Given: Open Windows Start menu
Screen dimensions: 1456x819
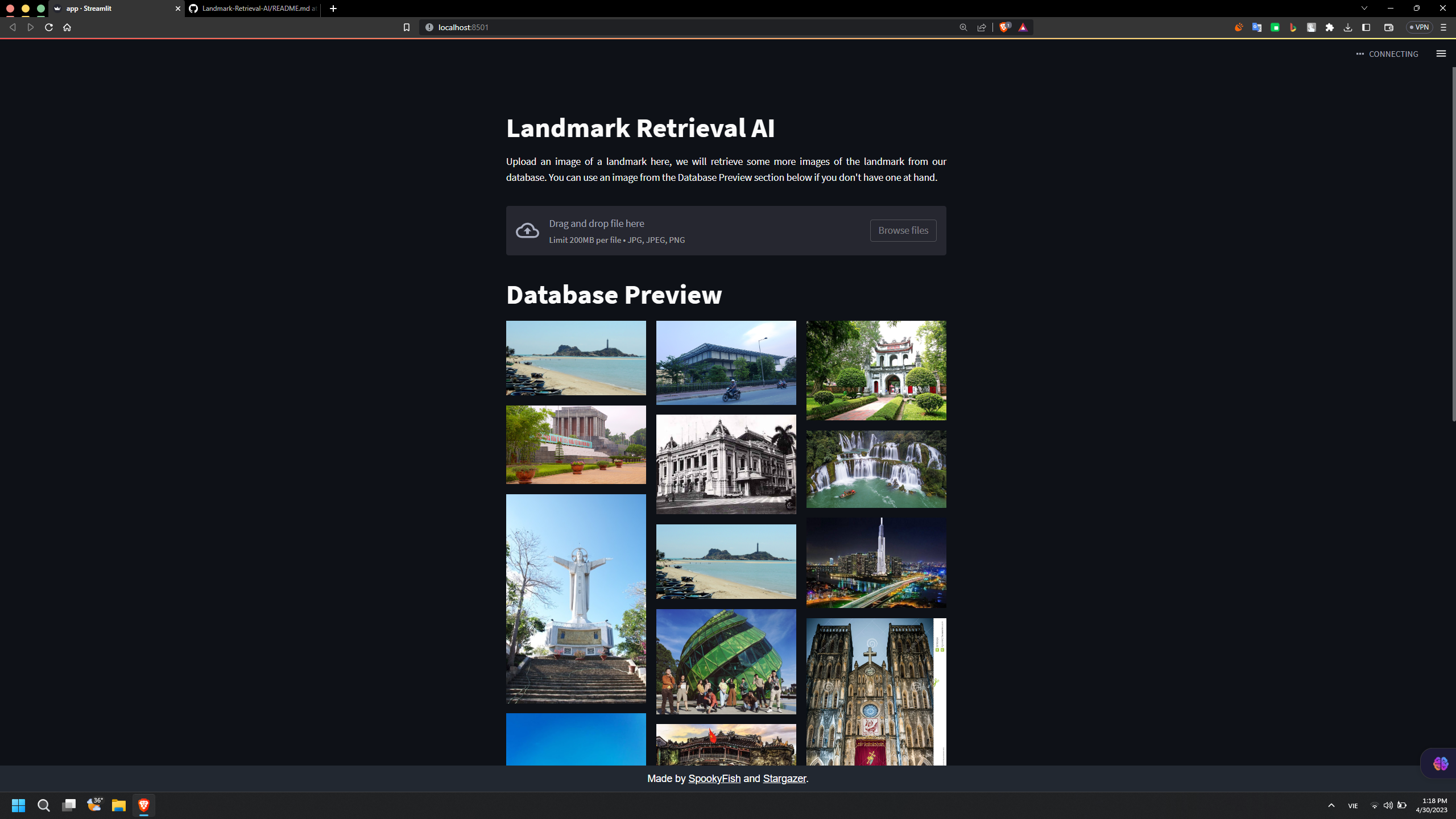Looking at the screenshot, I should coord(18,805).
